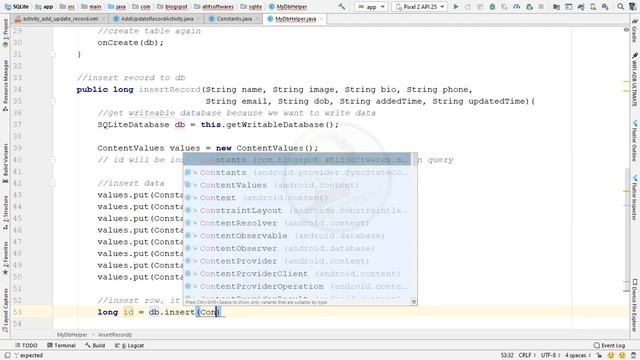Pick ConstraintLayout from the autocomplete list
Image resolution: width=640 pixels, height=360 pixels.
(x=298, y=210)
